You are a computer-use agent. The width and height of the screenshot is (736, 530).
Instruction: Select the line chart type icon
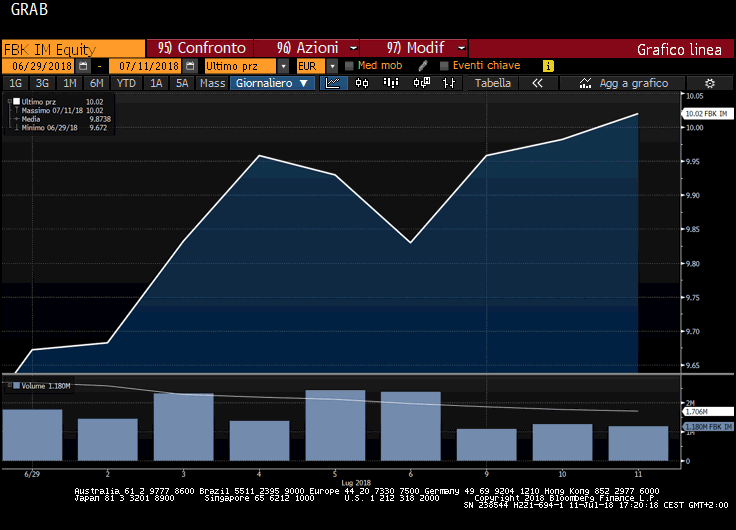333,83
